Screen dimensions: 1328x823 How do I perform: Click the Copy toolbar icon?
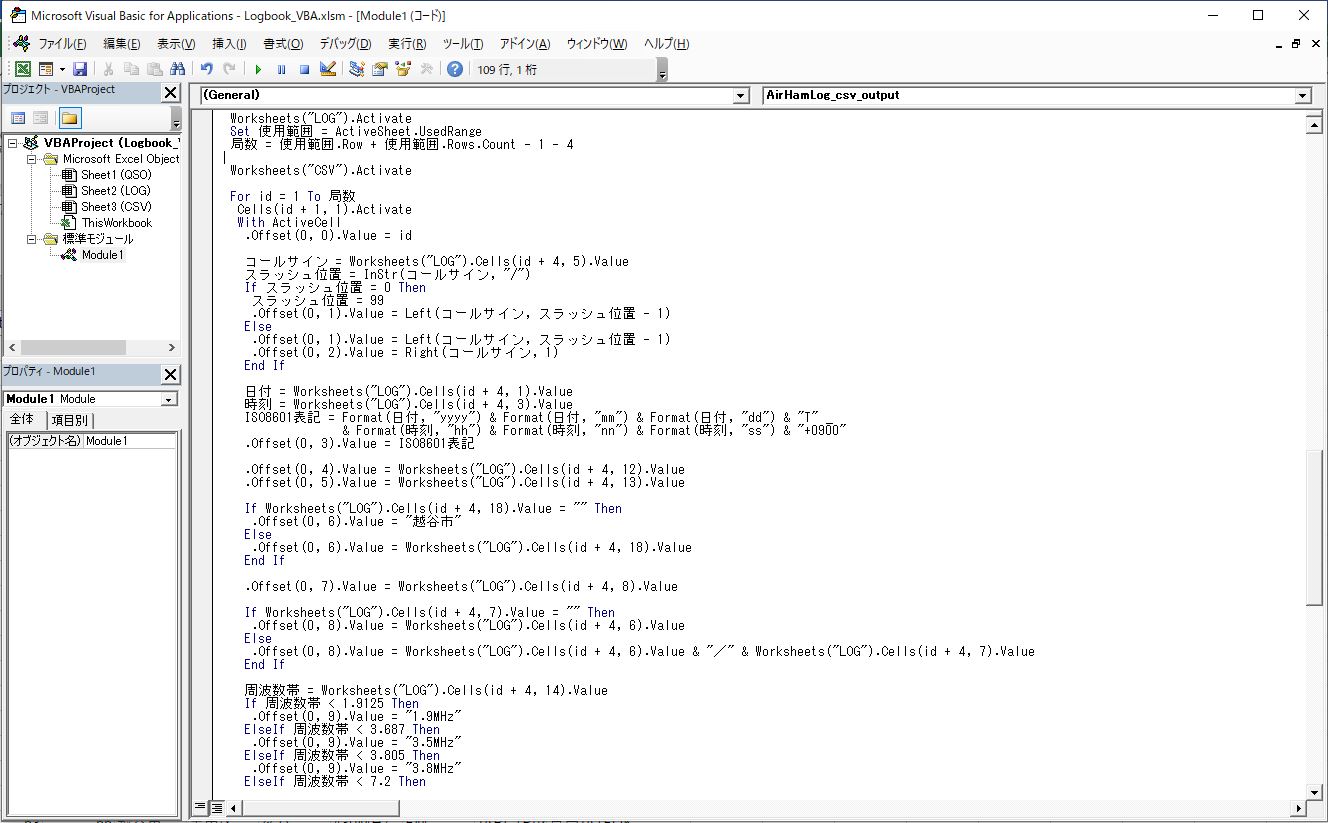(x=131, y=69)
